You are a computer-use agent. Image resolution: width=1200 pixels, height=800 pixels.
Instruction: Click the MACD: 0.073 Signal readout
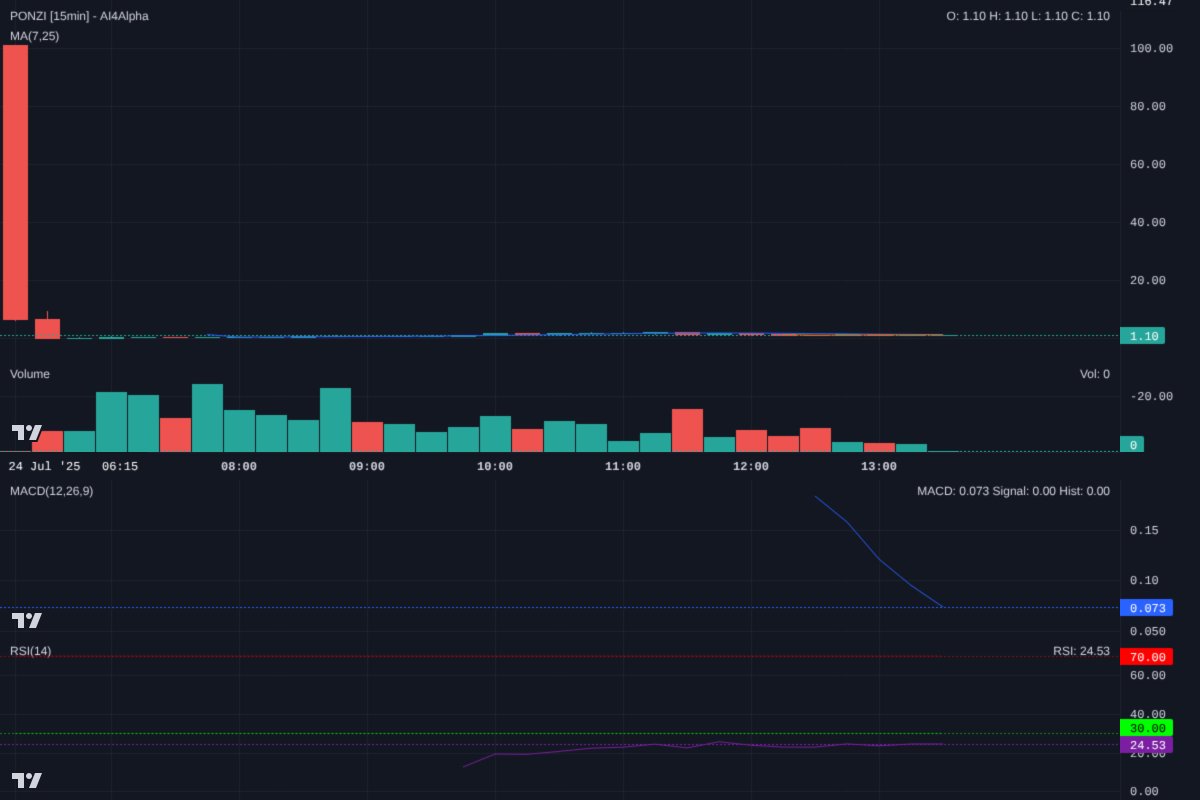pos(1013,491)
